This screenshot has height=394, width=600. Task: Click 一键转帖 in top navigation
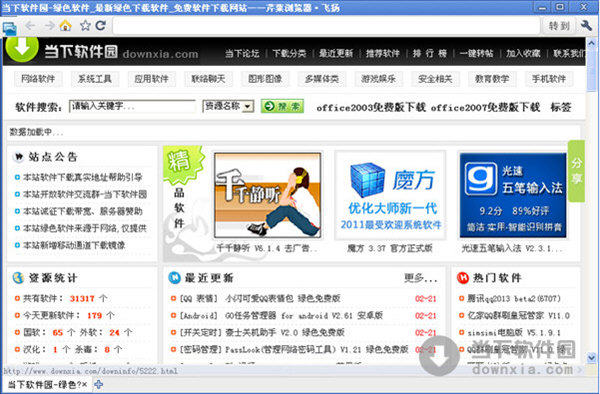point(476,53)
